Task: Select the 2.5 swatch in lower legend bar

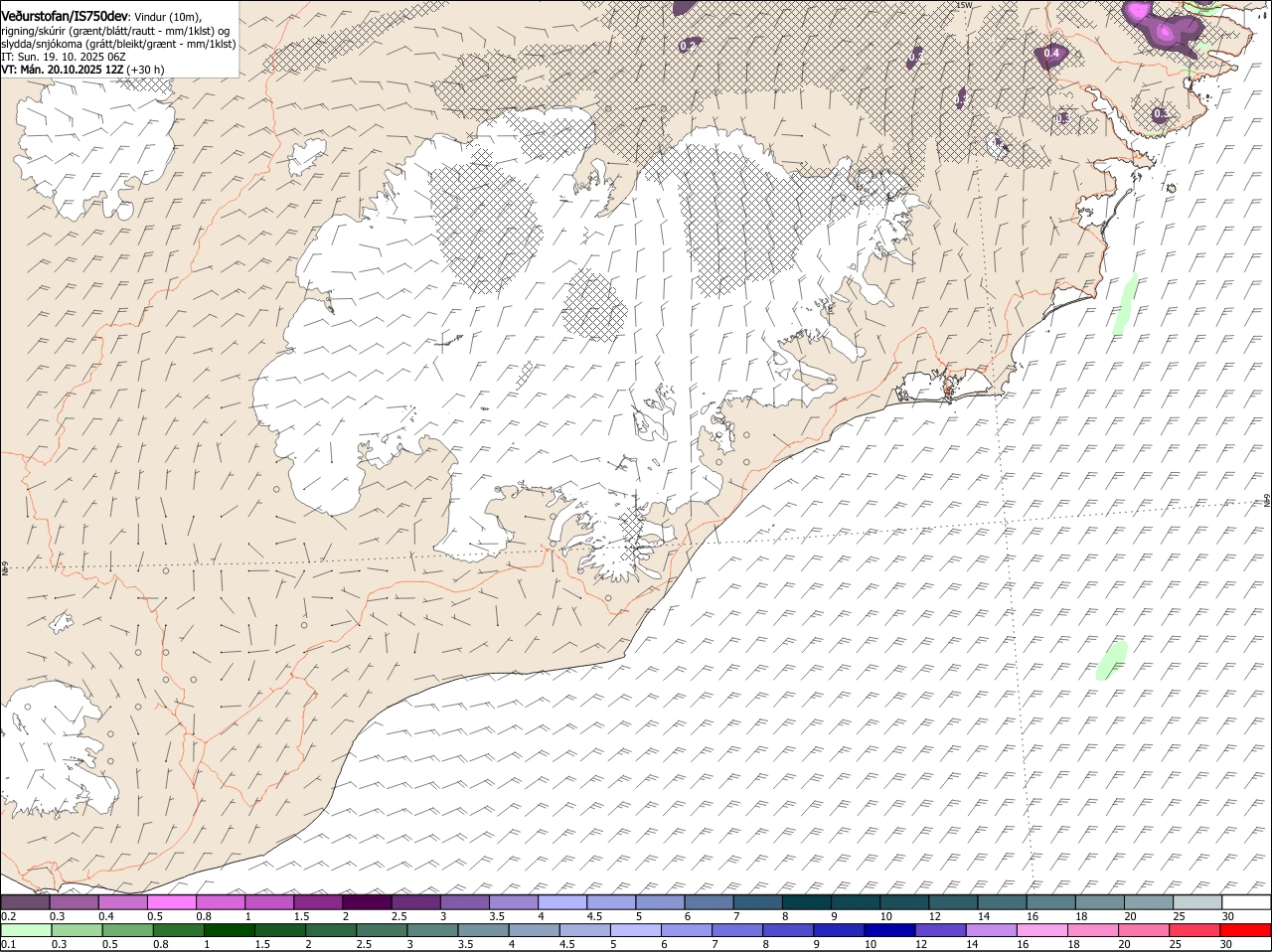Action: (x=382, y=930)
